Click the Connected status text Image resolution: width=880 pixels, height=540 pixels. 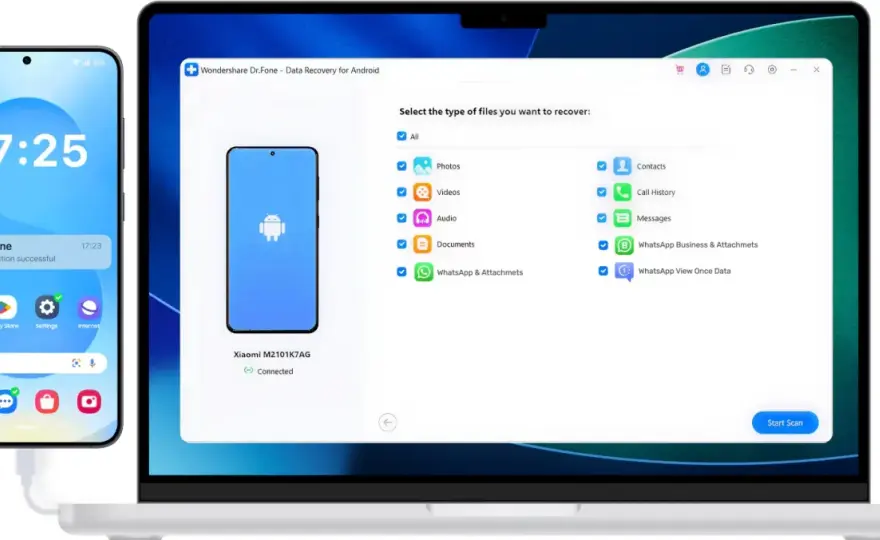tap(275, 371)
